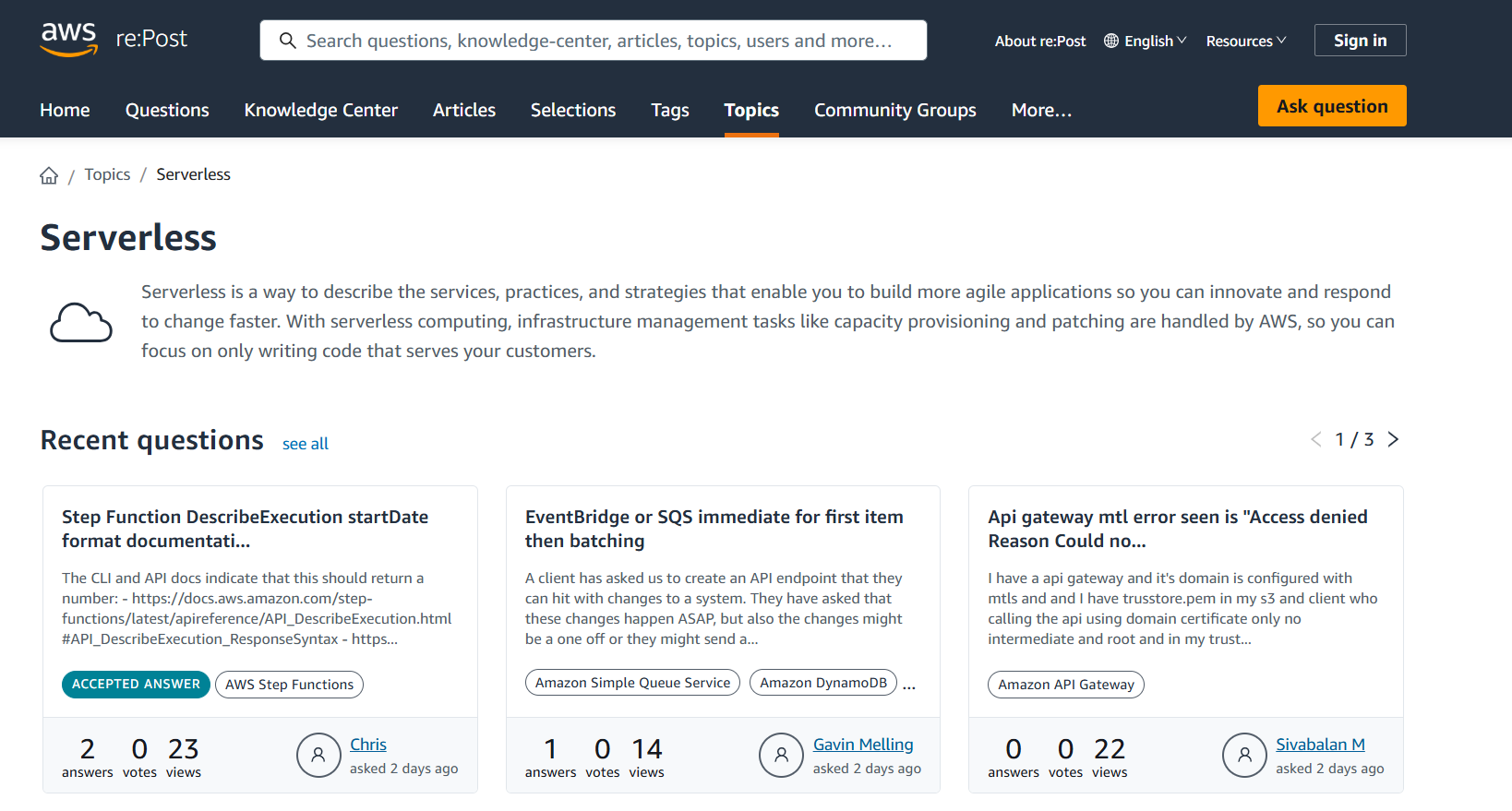This screenshot has width=1512, height=811.
Task: Click the AWS re:Post logo
Action: 113,39
